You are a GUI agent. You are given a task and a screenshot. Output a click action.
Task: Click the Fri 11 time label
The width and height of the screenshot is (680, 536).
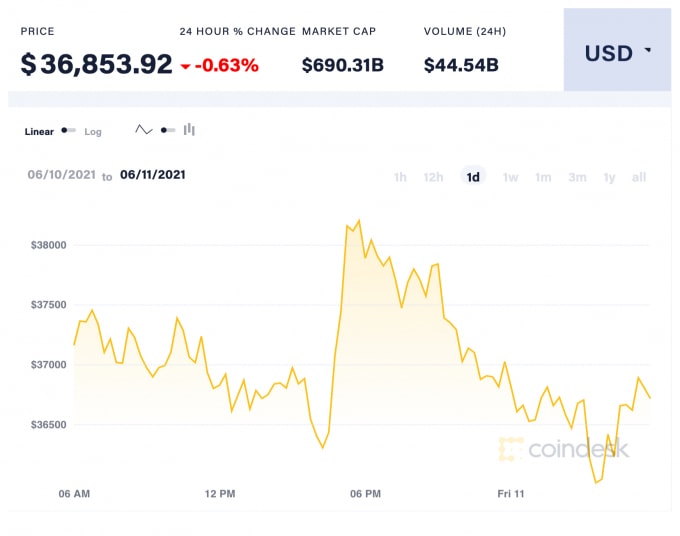[x=511, y=494]
